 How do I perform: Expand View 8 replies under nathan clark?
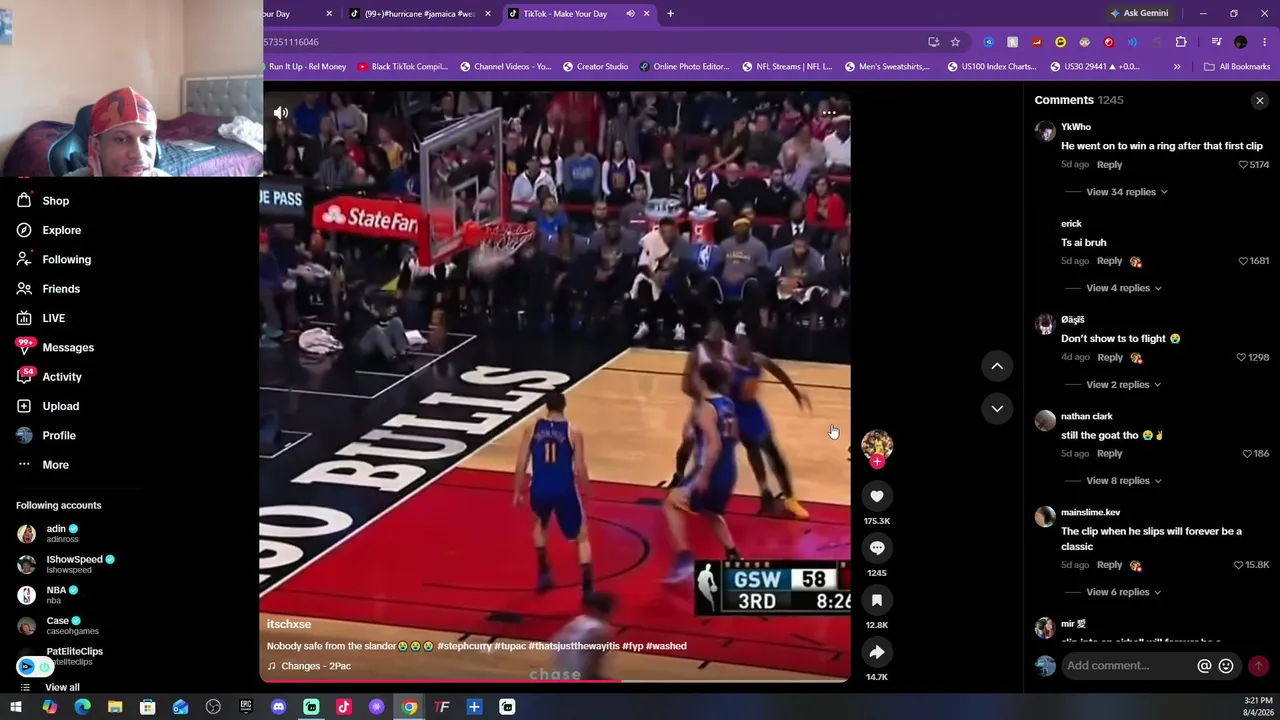point(1123,481)
